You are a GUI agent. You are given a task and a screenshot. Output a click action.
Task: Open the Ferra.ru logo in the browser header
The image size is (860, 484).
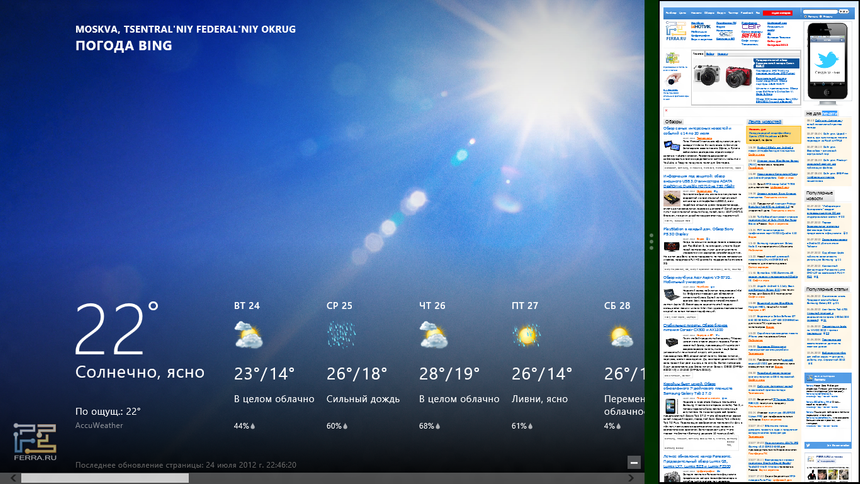[676, 31]
